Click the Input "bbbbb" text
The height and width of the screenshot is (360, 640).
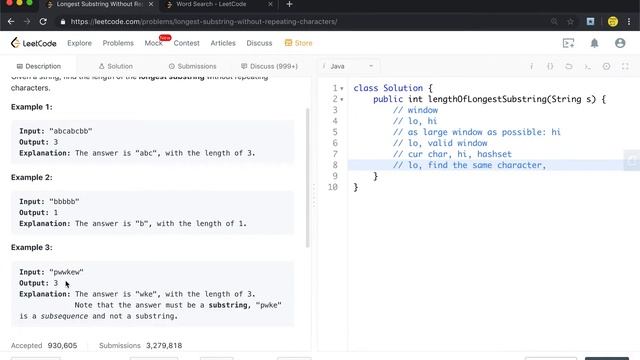pyautogui.click(x=49, y=202)
